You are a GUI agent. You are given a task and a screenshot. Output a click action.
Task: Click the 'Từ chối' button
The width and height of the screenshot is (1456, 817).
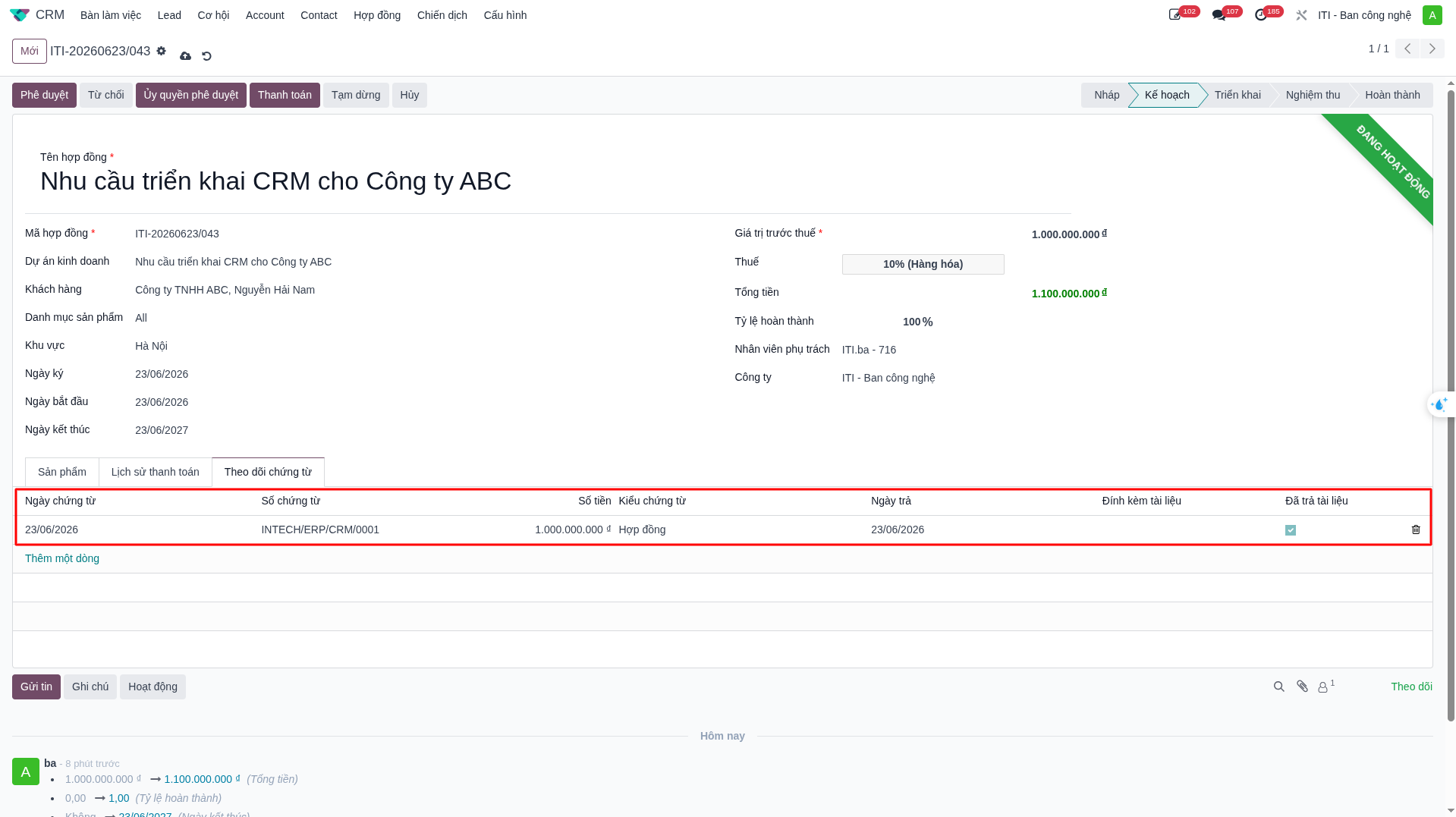tap(106, 95)
